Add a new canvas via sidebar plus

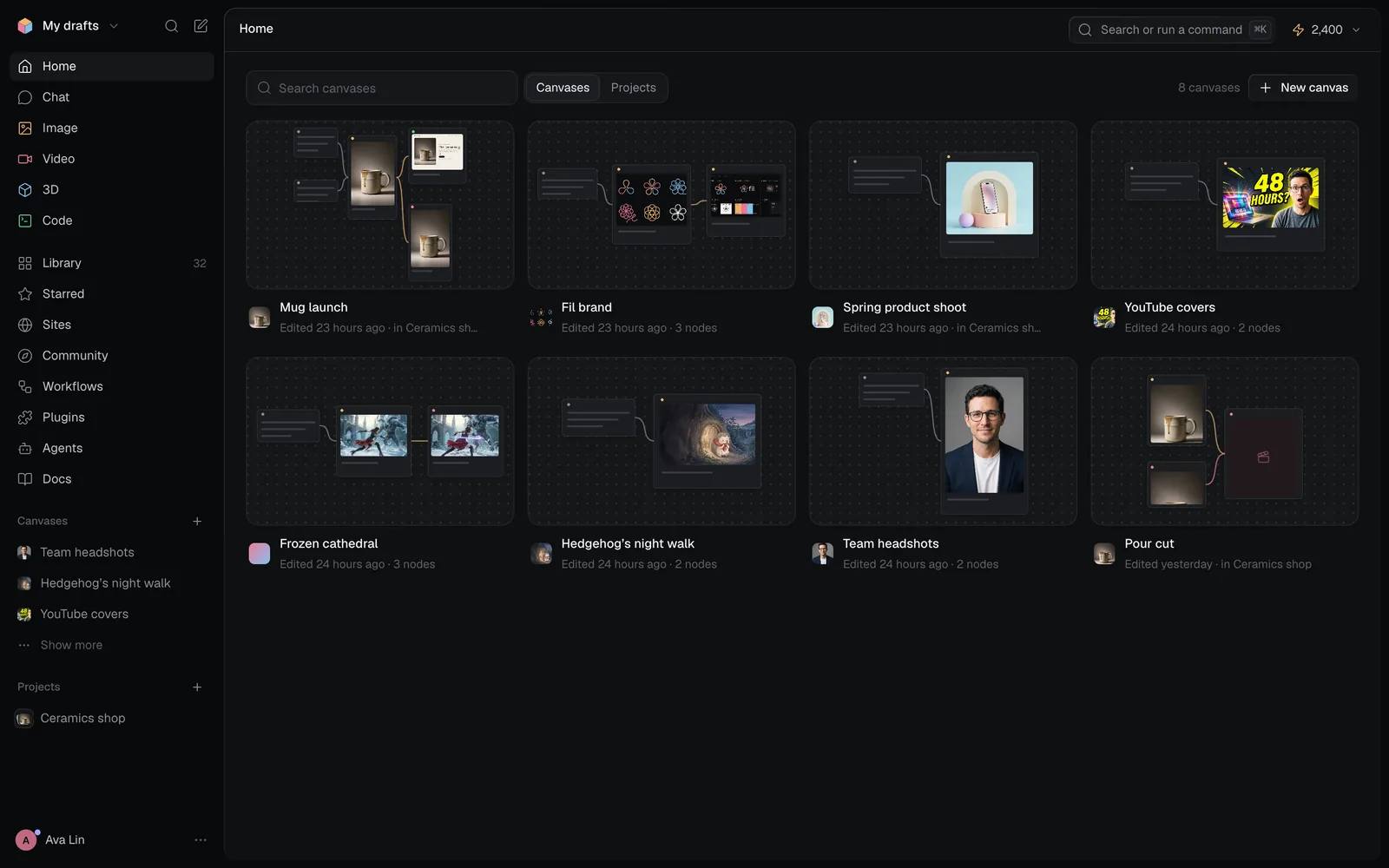[197, 521]
